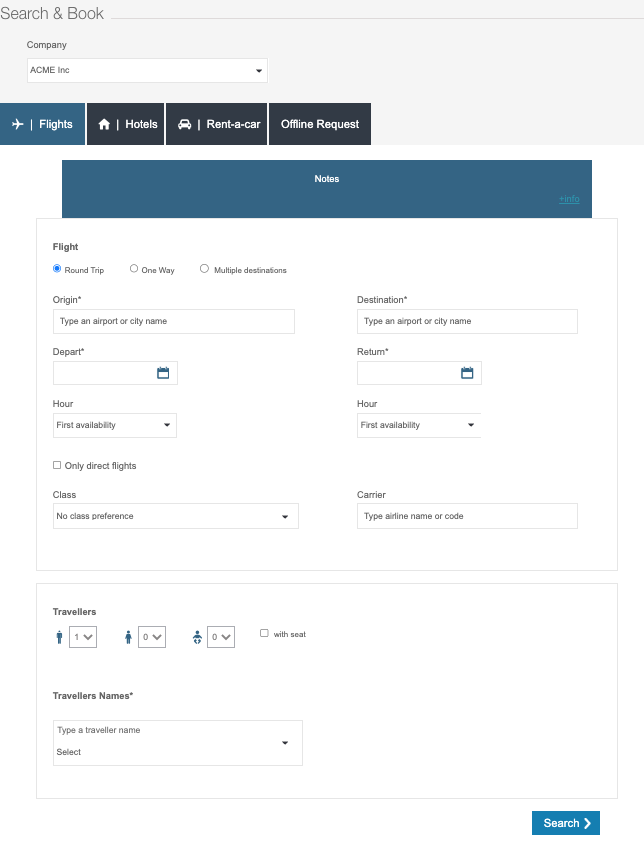This screenshot has height=841, width=644.
Task: Open the +info link in Notes
Action: tap(569, 199)
